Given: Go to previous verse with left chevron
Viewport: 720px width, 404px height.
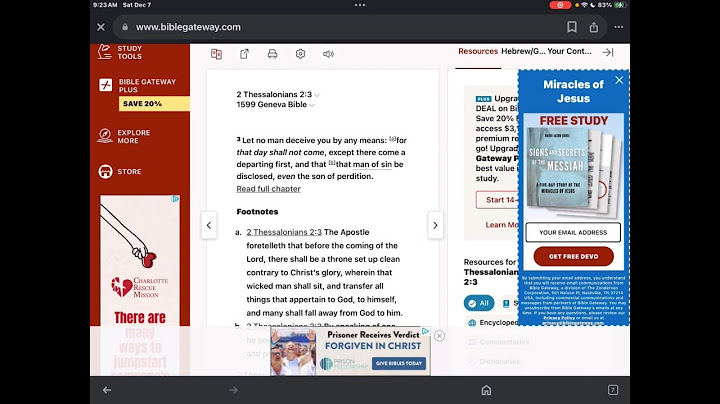Looking at the screenshot, I should (x=209, y=225).
